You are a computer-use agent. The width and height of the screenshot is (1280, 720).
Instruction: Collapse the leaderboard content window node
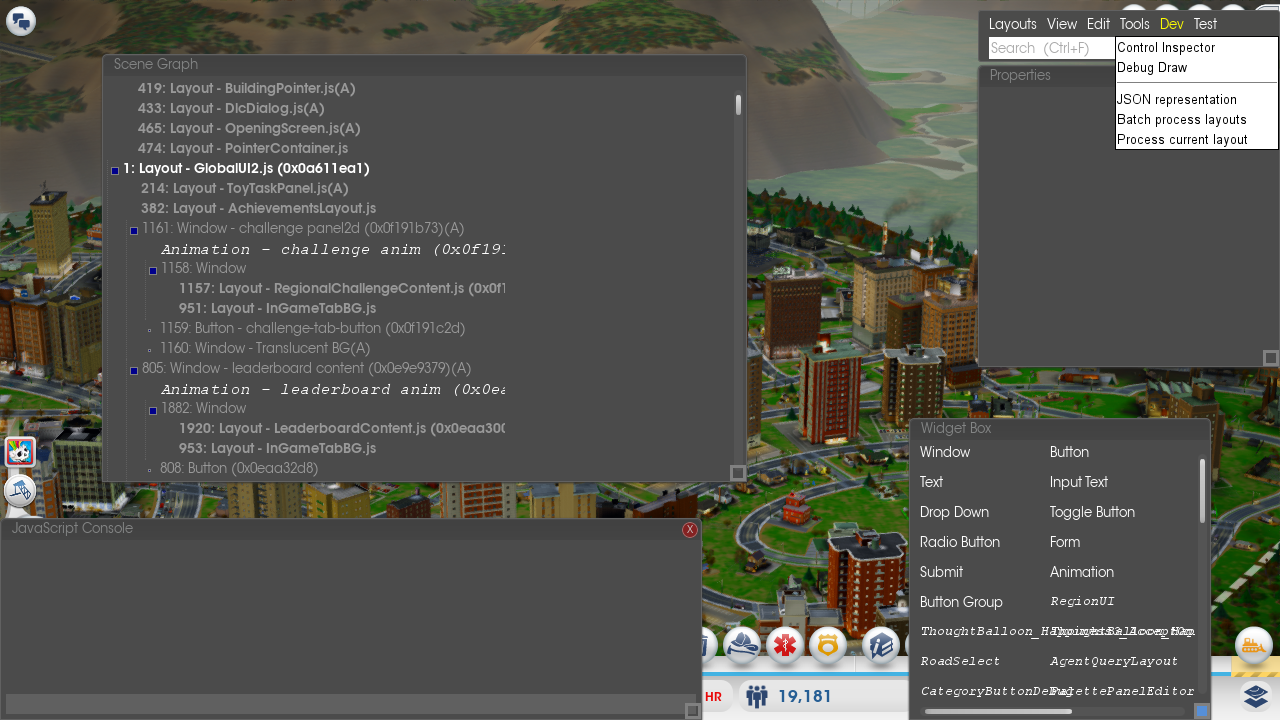coord(134,371)
